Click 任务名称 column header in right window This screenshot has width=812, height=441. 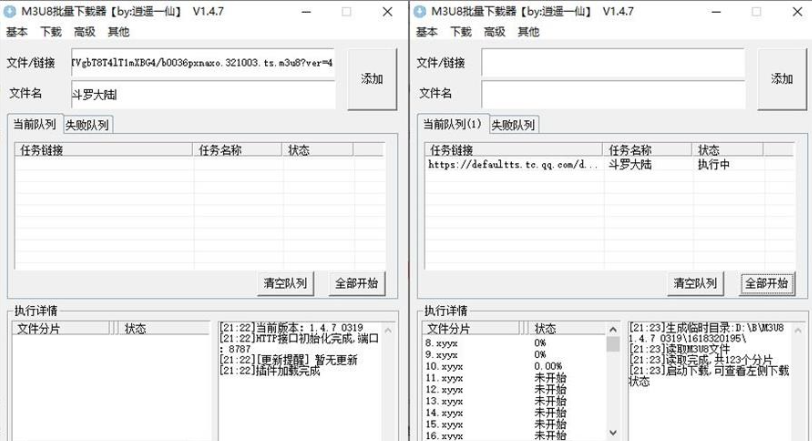point(647,150)
